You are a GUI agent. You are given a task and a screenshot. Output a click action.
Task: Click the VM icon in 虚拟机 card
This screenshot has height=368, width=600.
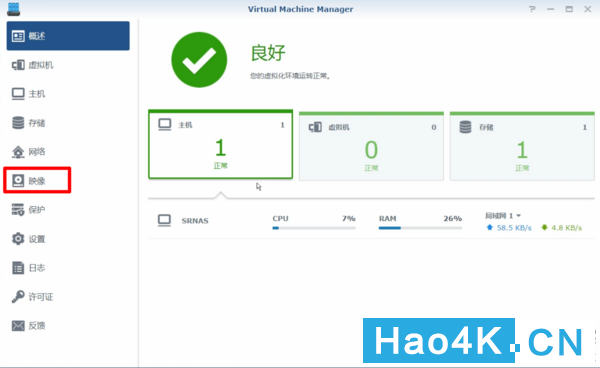coord(315,127)
